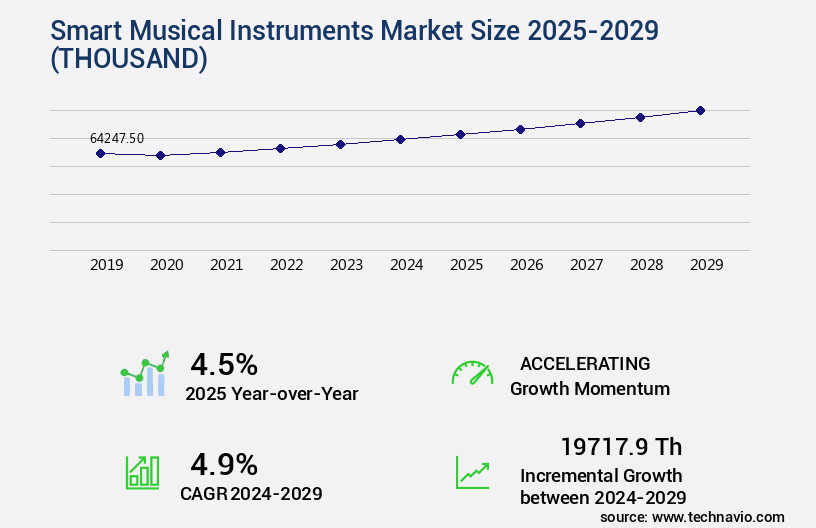Select the 2026 data point on the chart
The image size is (816, 528).
click(x=520, y=129)
